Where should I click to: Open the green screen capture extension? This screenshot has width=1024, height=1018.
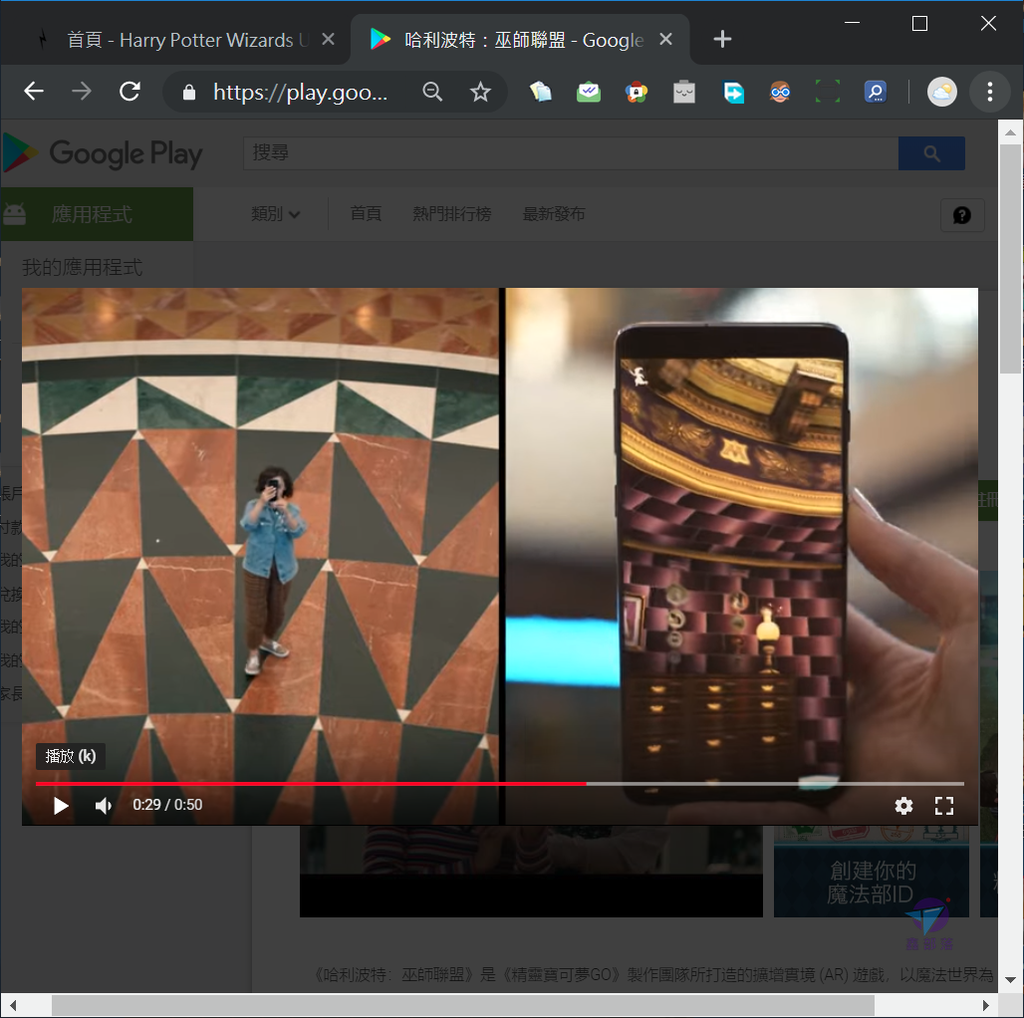(827, 92)
